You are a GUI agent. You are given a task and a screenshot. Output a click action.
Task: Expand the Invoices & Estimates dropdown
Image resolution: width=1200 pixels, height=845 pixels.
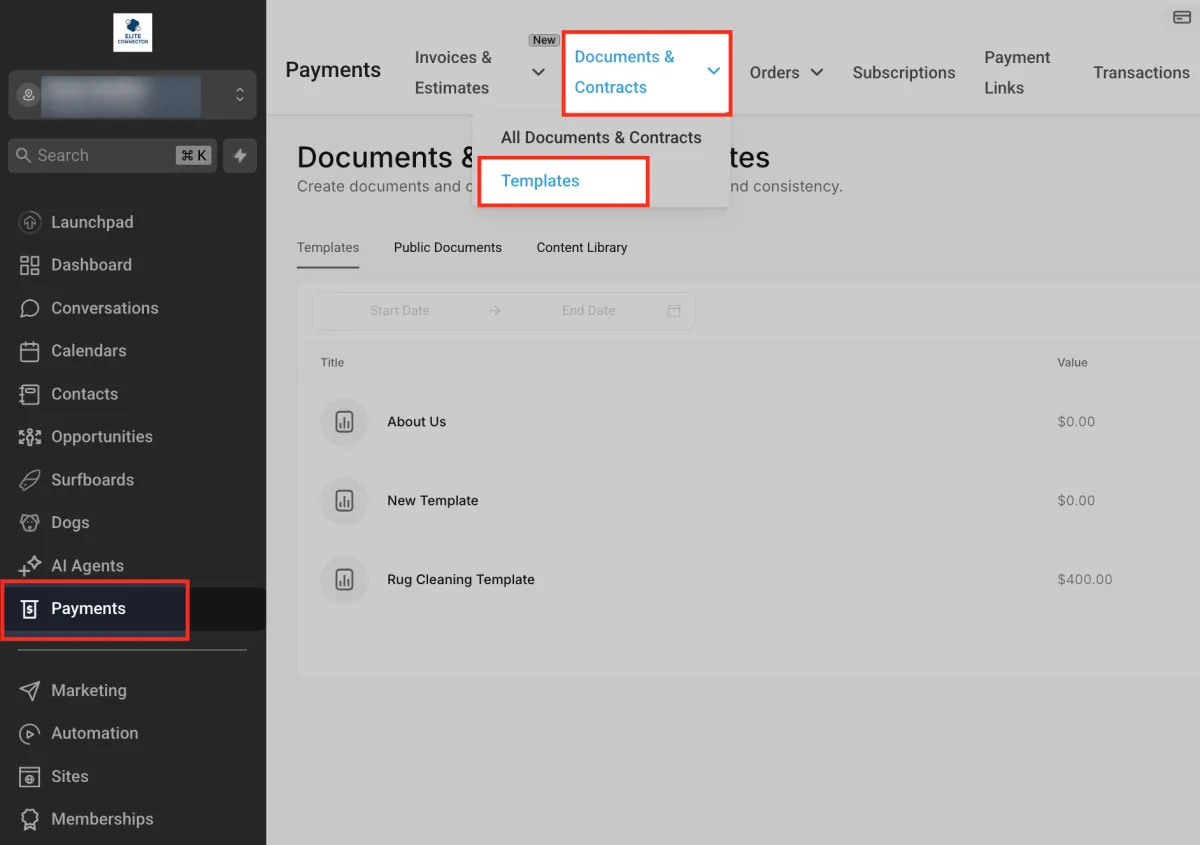point(538,72)
